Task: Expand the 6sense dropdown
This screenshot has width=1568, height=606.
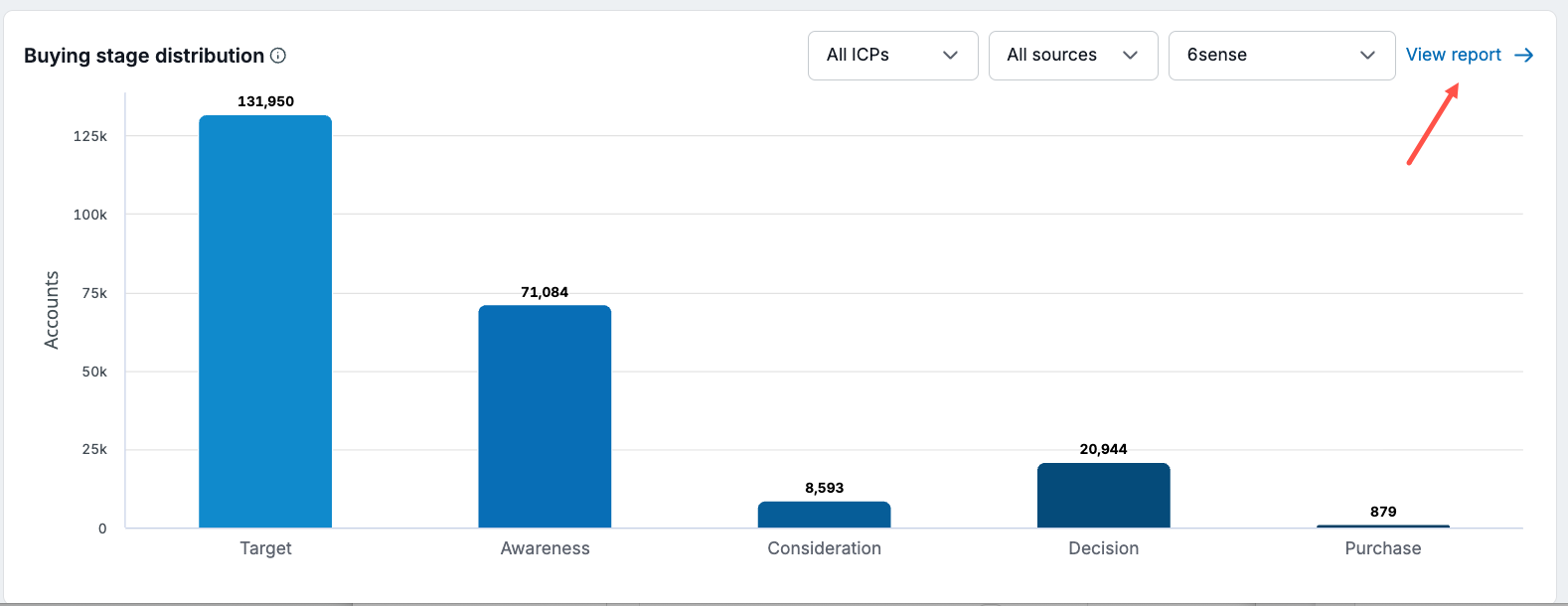Action: 1282,56
